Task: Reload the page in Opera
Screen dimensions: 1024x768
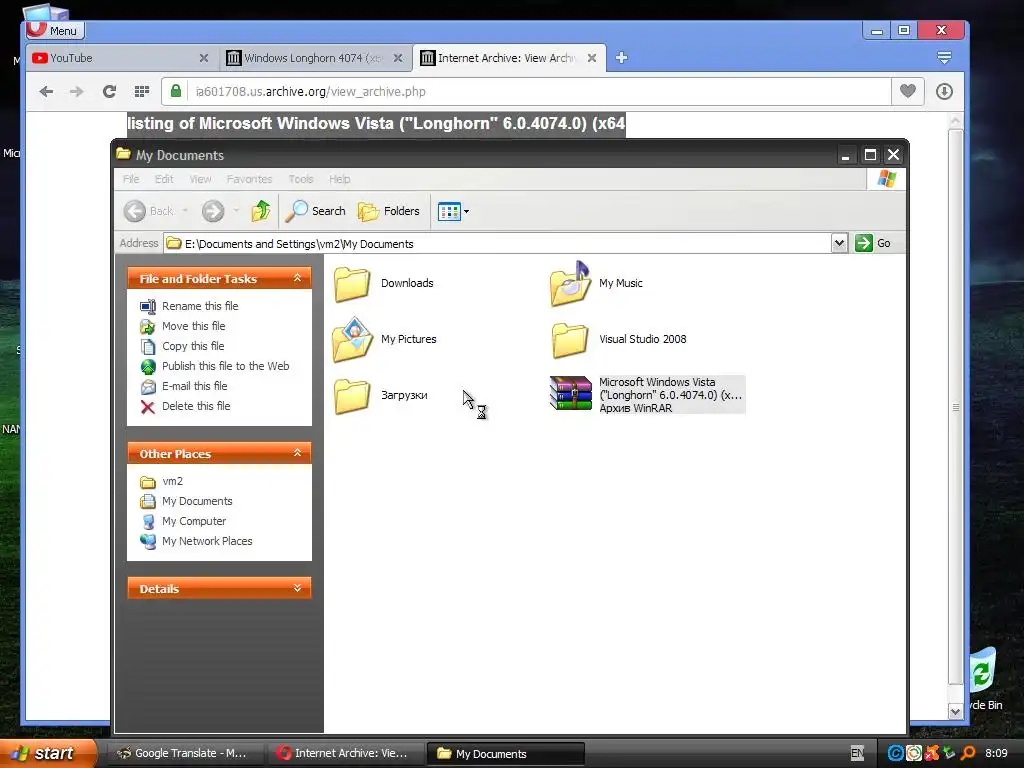Action: point(109,91)
